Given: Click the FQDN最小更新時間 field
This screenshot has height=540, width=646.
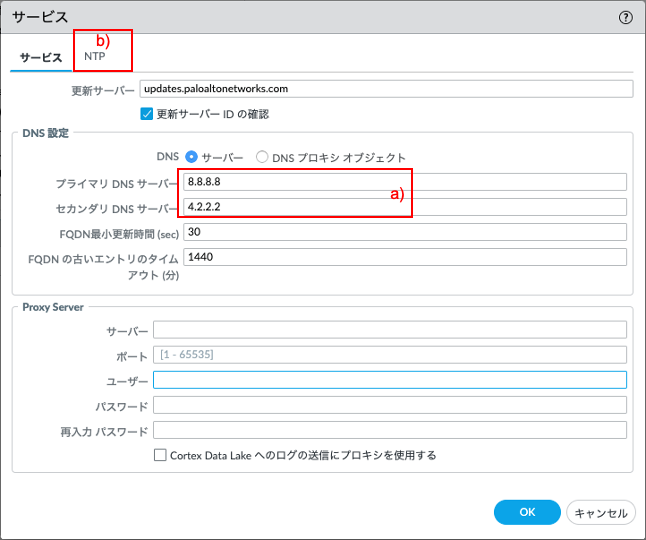Looking at the screenshot, I should pyautogui.click(x=405, y=232).
